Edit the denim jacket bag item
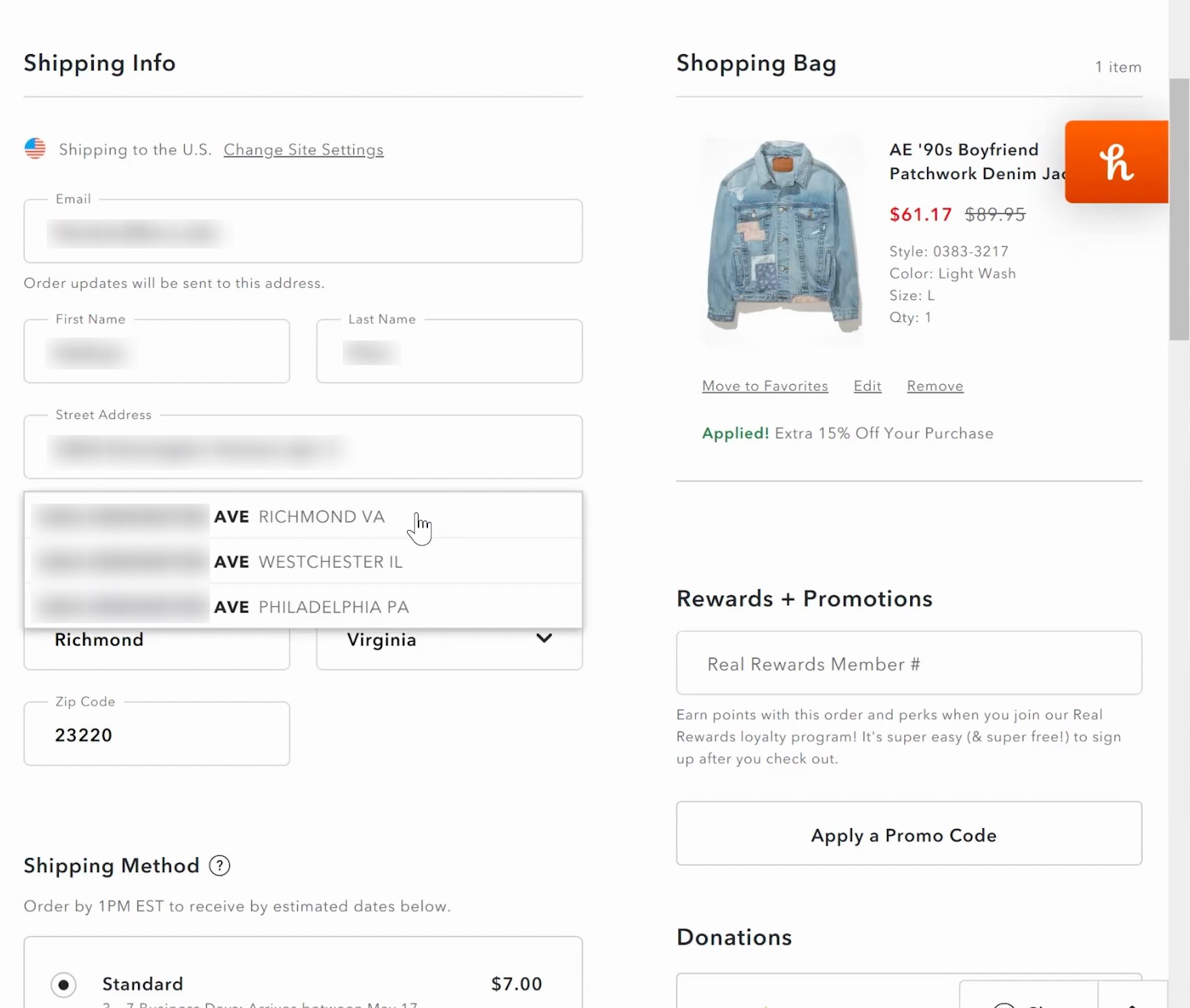1190x1008 pixels. coord(867,386)
